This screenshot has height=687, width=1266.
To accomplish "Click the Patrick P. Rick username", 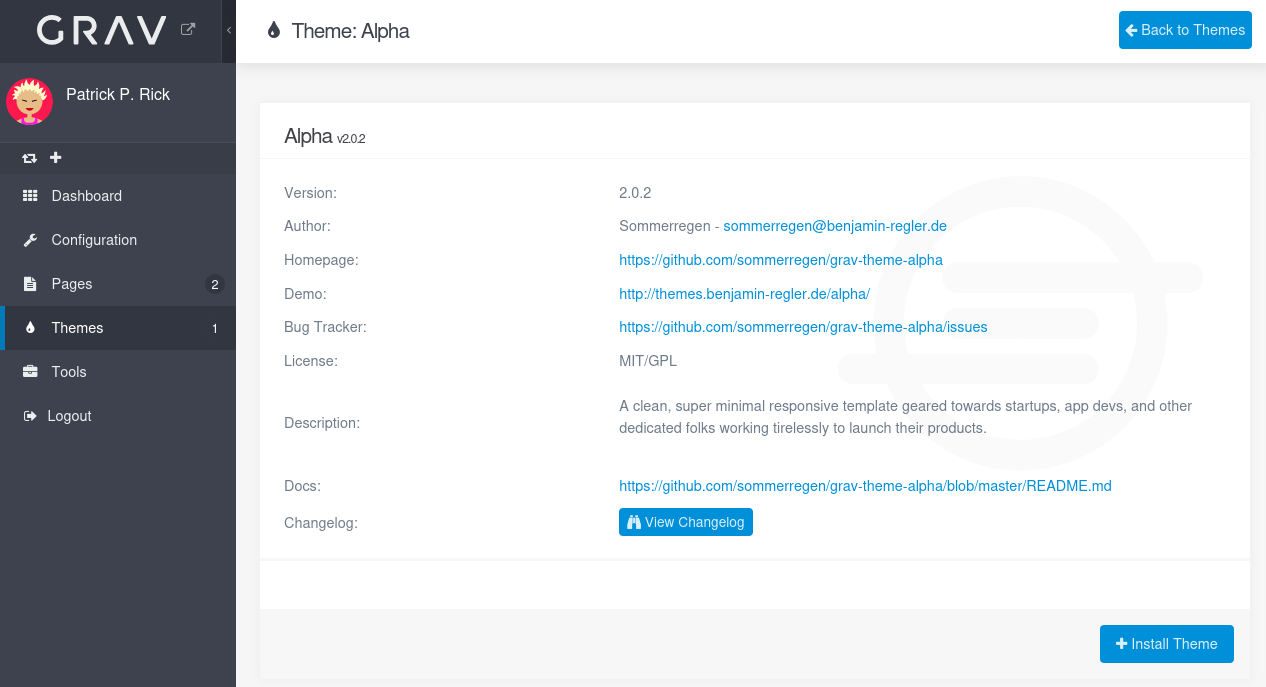I will tap(118, 95).
